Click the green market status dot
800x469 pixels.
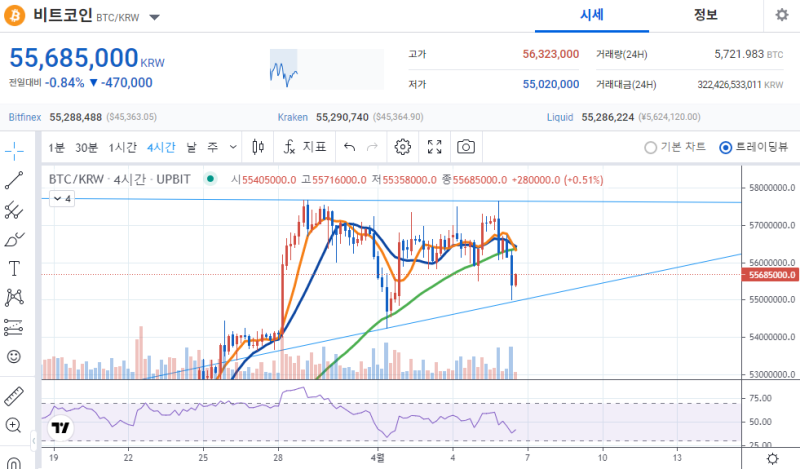coord(210,179)
